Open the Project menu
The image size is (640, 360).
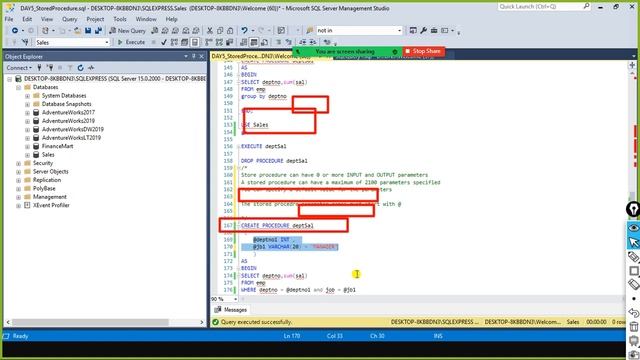[x=95, y=19]
